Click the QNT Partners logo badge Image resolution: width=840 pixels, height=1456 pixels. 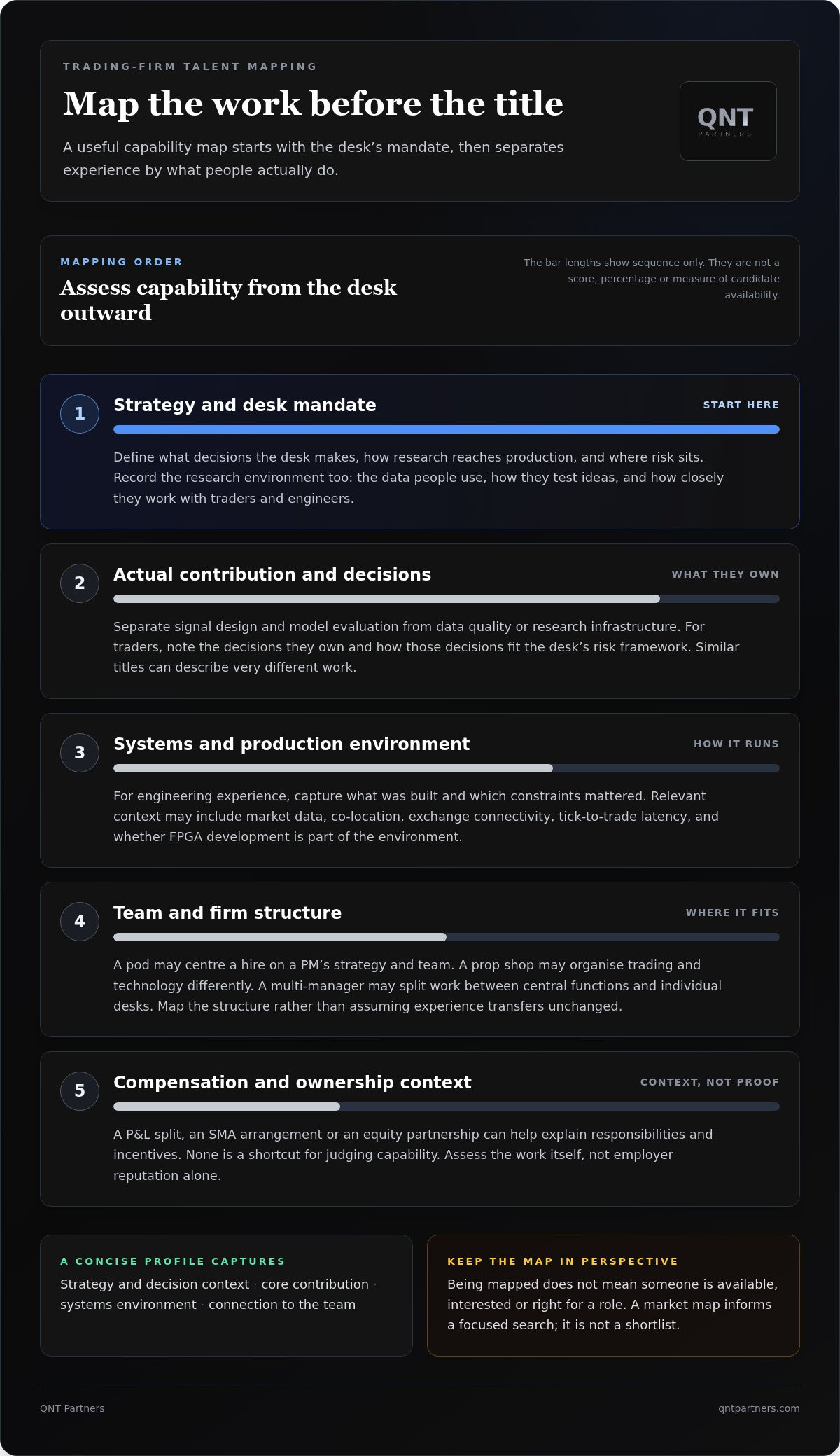point(728,121)
